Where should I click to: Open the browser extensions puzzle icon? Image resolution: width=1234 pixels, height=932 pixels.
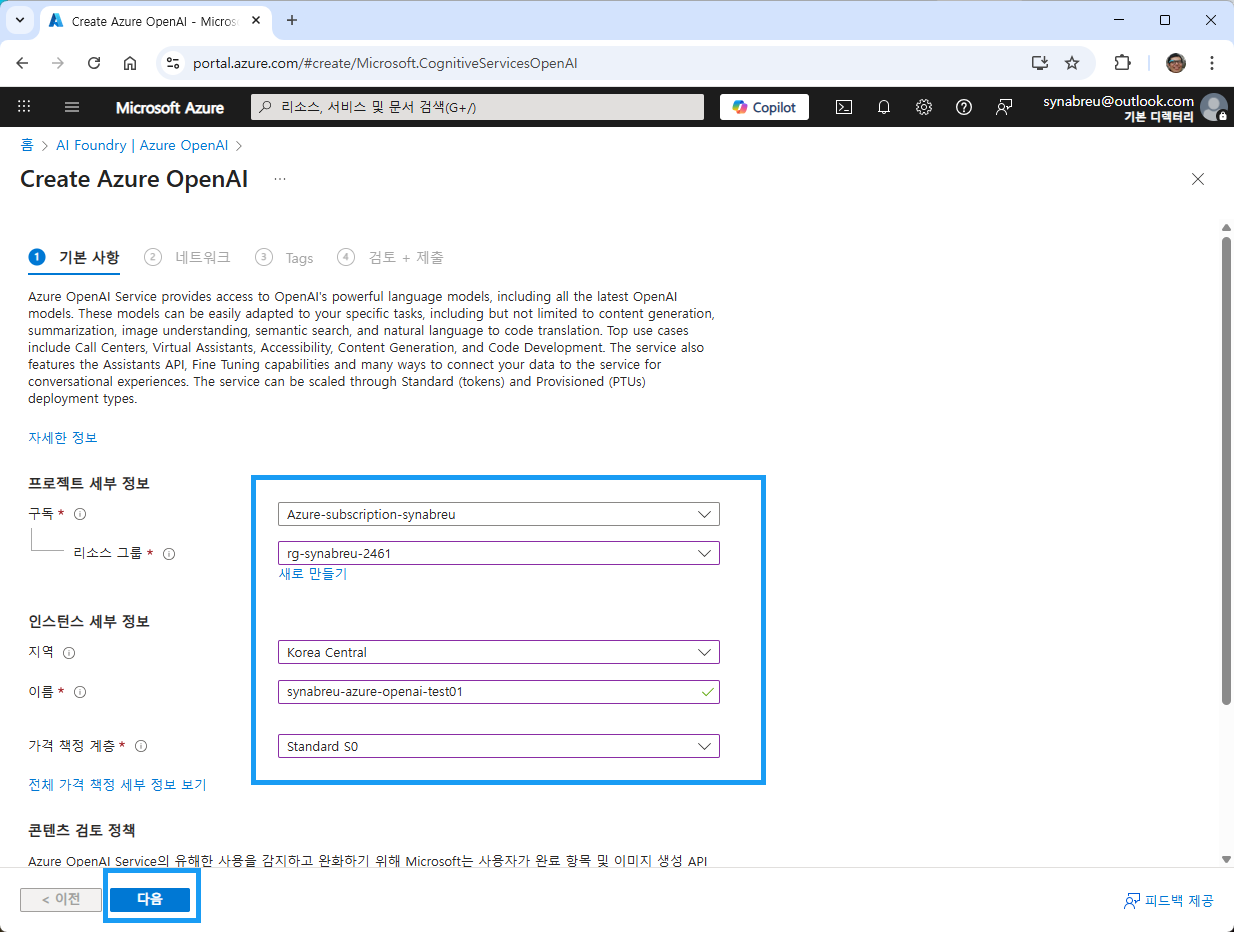click(1122, 63)
